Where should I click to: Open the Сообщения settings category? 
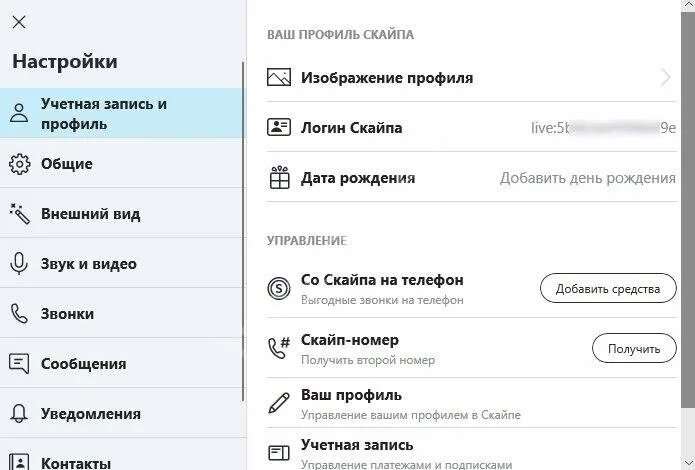coord(121,364)
